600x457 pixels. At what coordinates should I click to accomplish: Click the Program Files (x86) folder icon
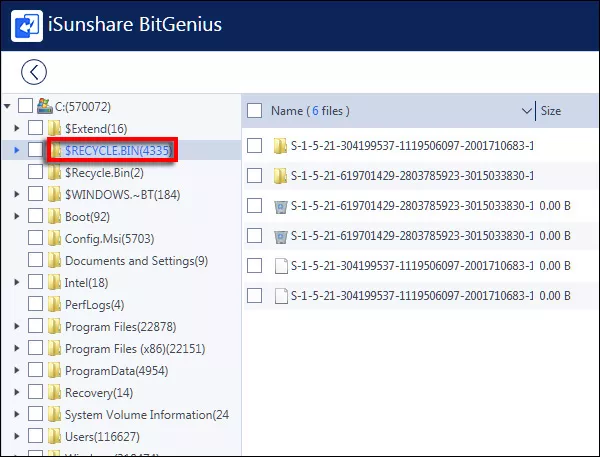point(54,349)
